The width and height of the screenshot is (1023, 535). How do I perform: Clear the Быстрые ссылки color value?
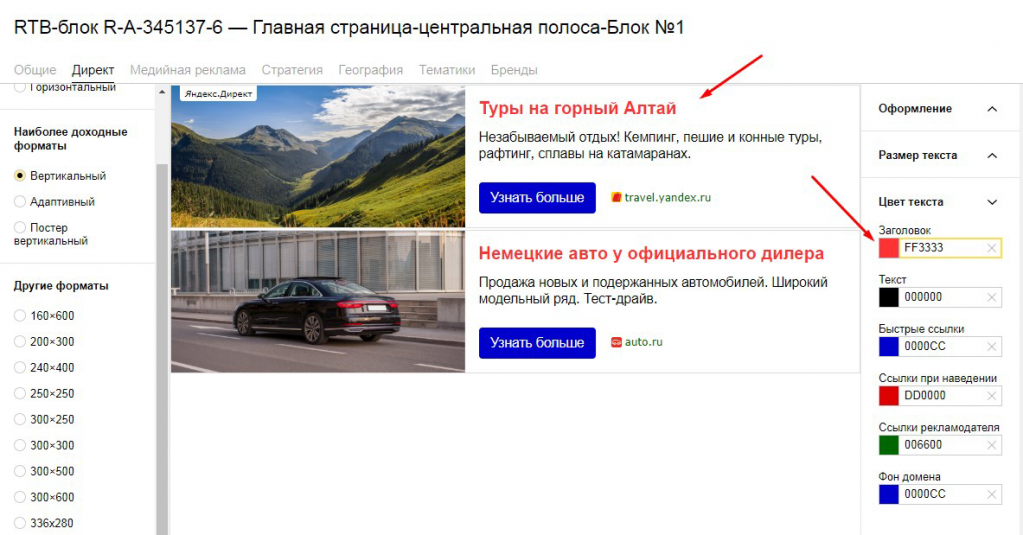pyautogui.click(x=991, y=346)
